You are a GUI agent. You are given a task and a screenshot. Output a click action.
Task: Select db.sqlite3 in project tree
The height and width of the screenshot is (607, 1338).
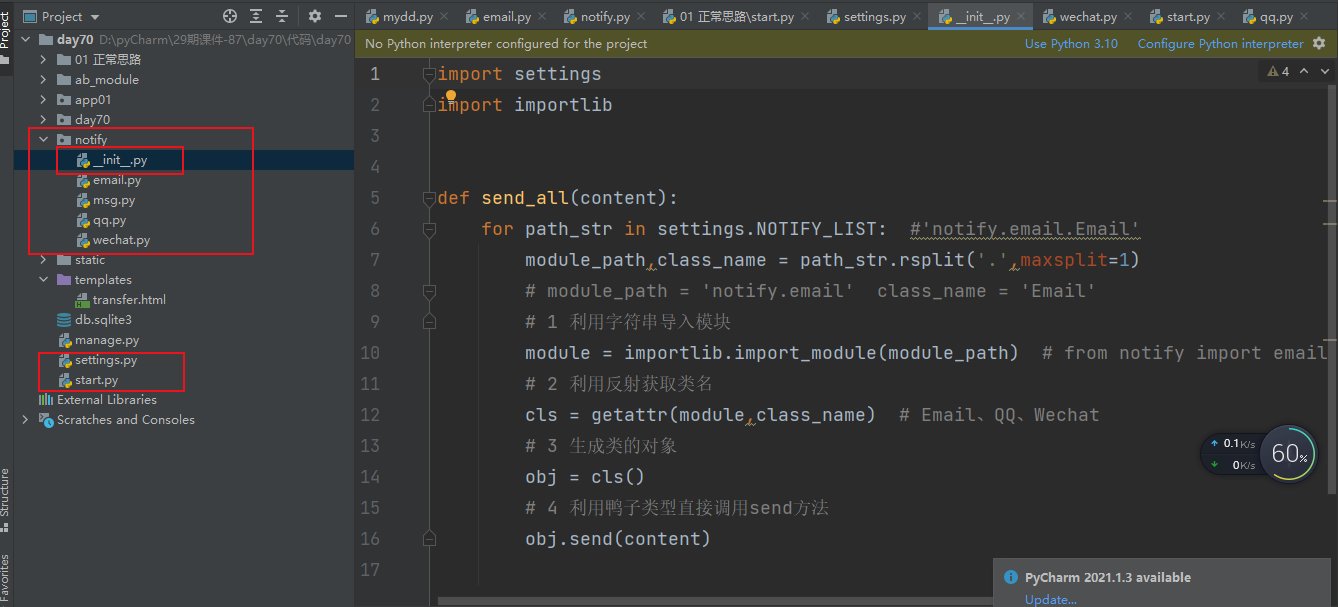tap(103, 320)
